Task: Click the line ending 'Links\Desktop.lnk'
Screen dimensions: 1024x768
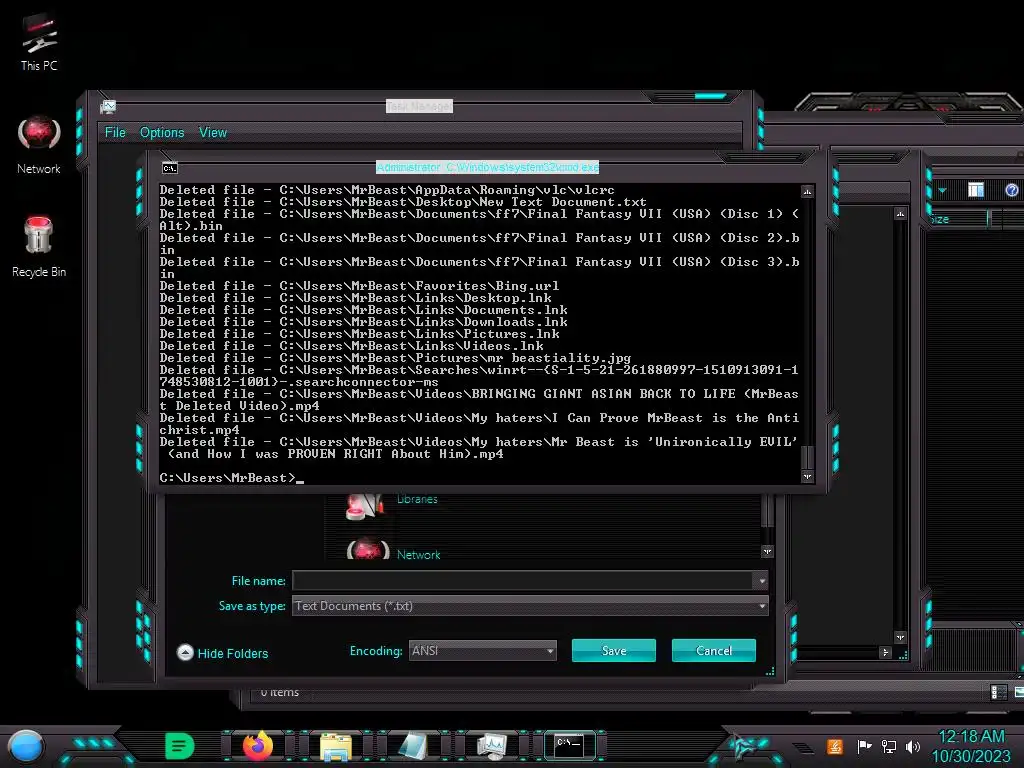Action: 355,298
